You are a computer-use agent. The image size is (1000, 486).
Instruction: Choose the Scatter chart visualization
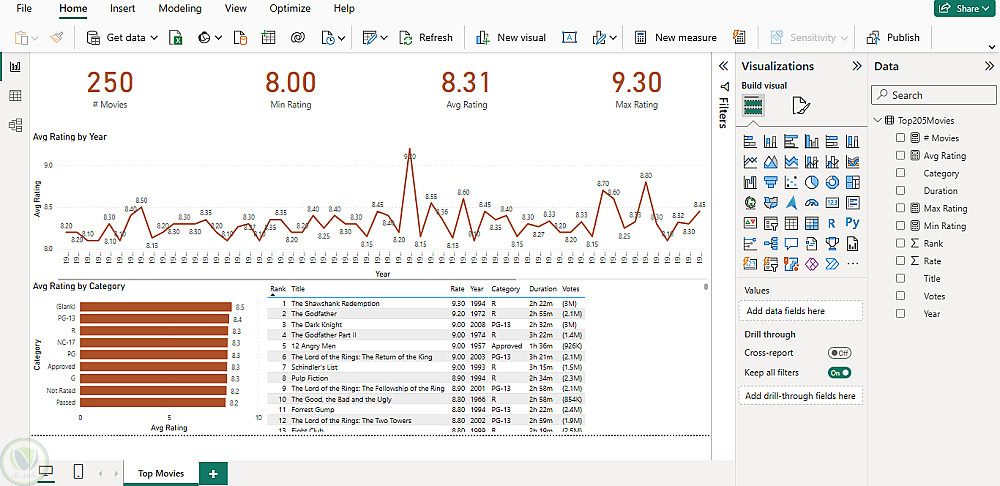(791, 182)
